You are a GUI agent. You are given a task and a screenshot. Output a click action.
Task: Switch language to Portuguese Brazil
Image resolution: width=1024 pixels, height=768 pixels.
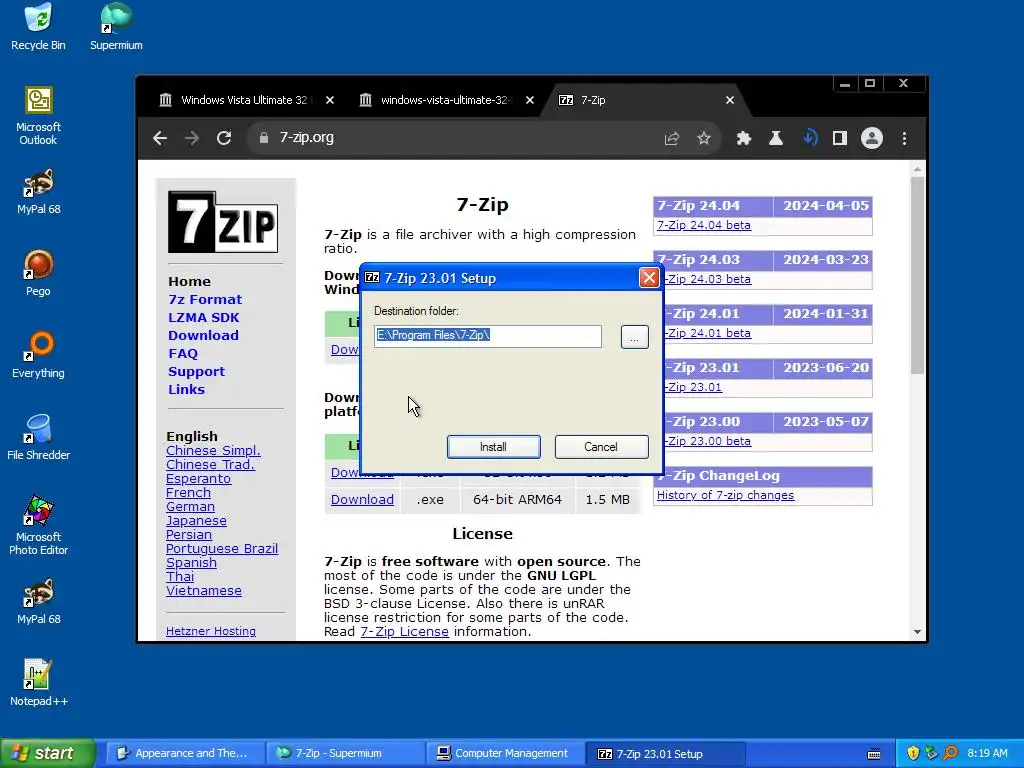click(222, 549)
